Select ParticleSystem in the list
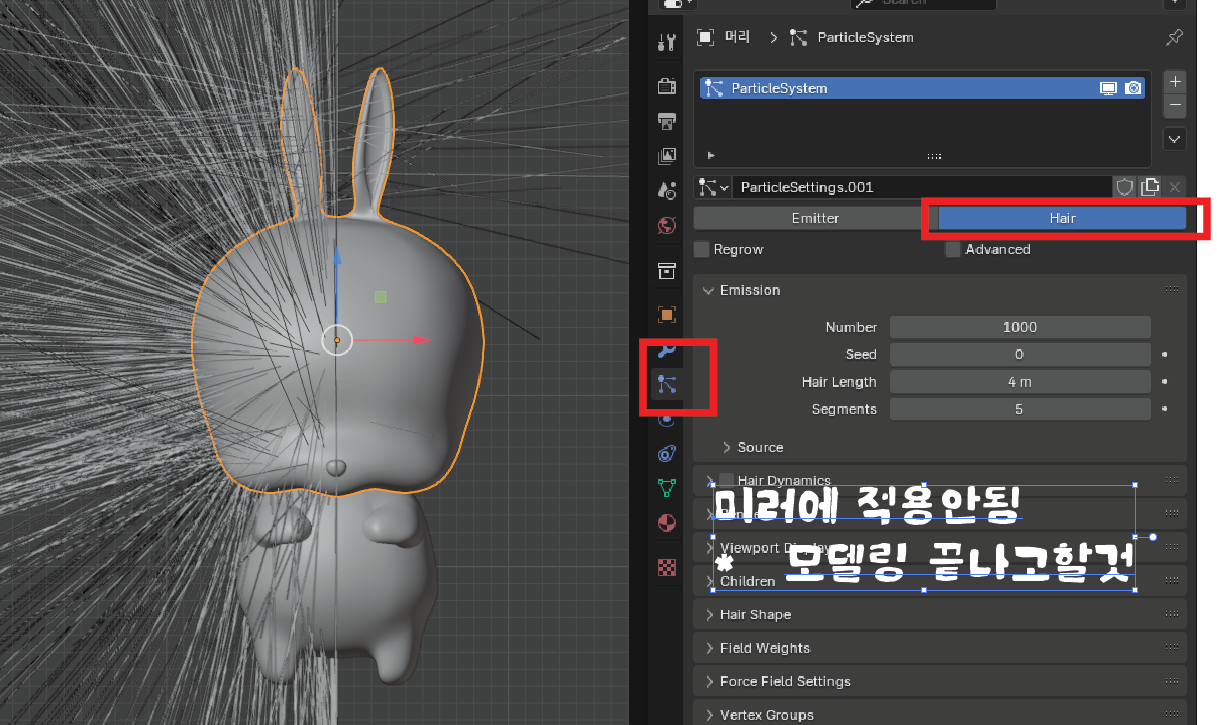1217x725 pixels. (x=922, y=88)
